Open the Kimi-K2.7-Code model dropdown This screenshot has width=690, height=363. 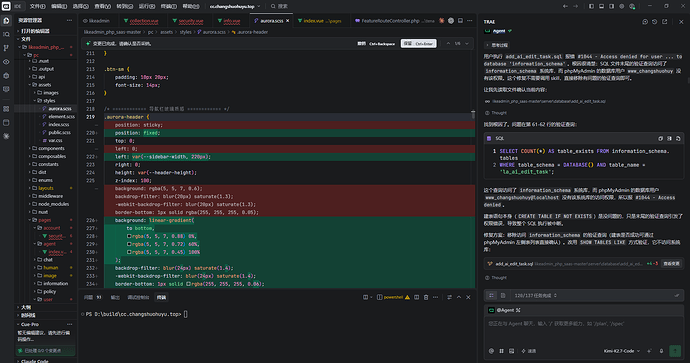[x=621, y=351]
